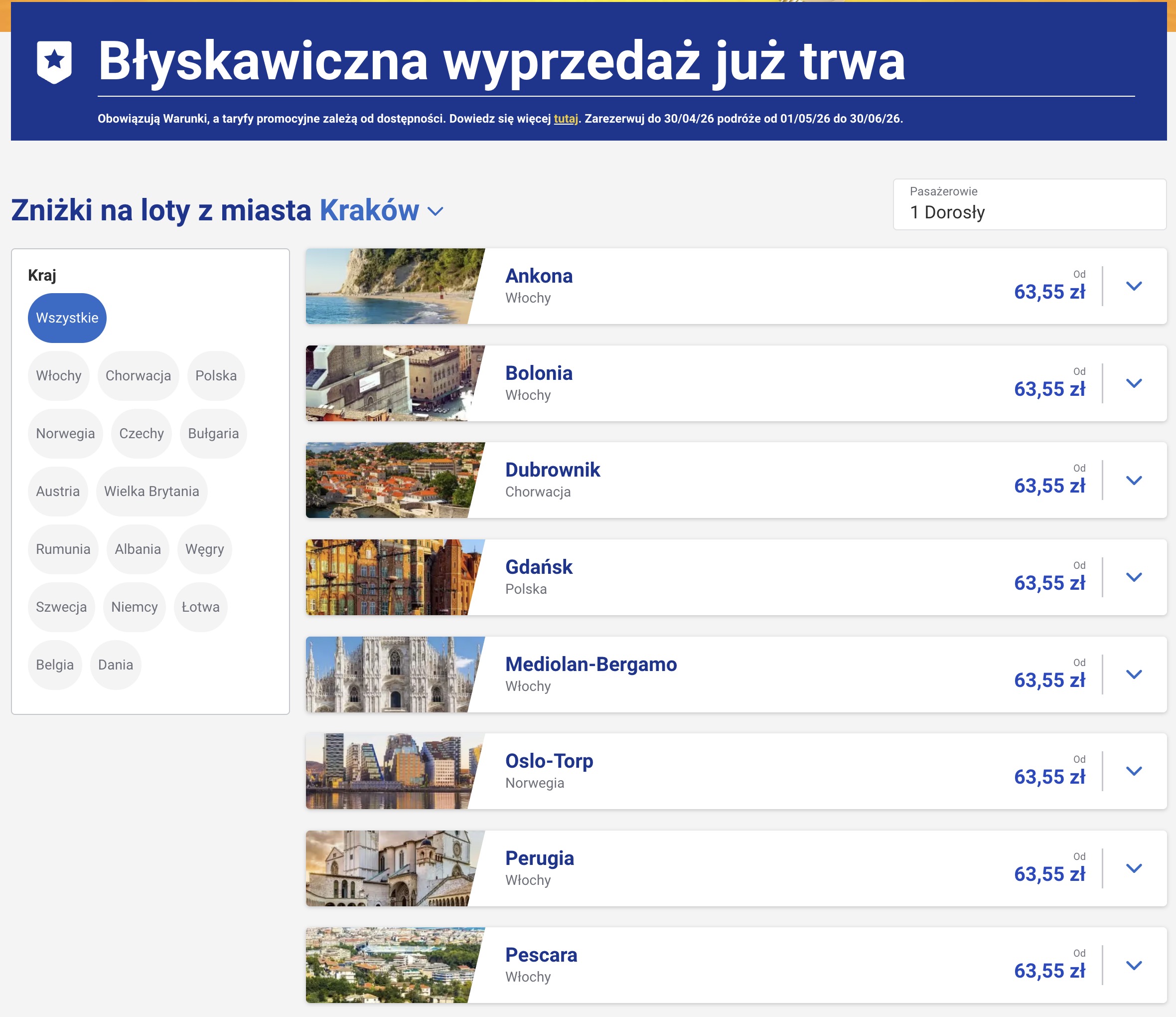The width and height of the screenshot is (1176, 1017).
Task: Open the Kraków departure city dropdown
Action: point(381,211)
